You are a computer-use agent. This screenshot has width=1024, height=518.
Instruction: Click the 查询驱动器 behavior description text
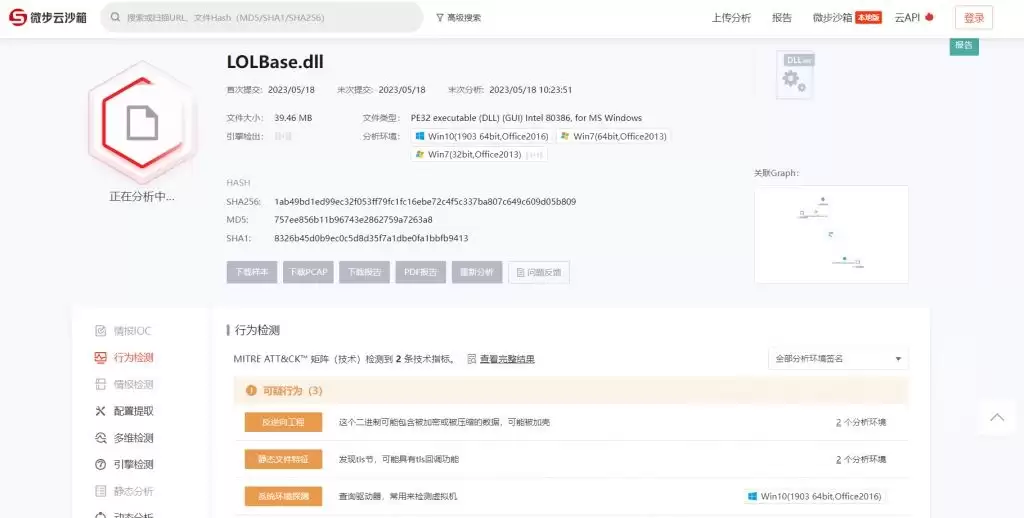point(398,496)
